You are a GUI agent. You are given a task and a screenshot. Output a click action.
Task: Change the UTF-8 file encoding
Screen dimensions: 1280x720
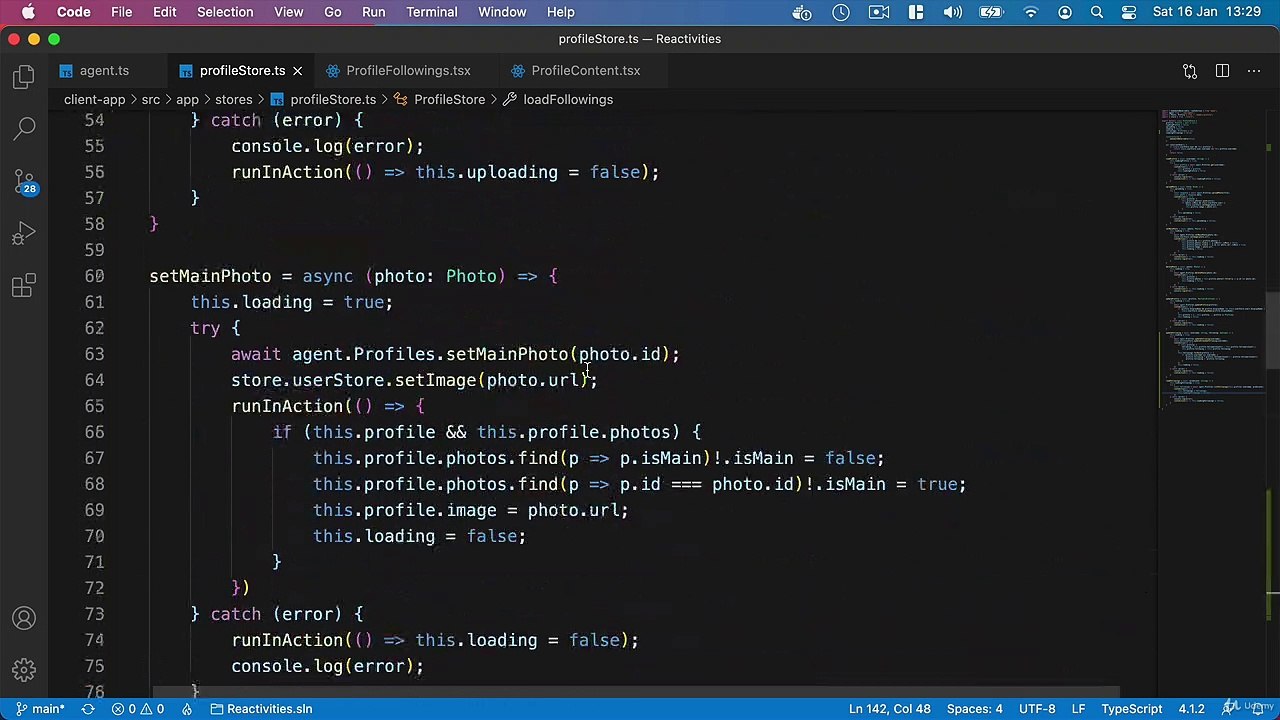[1037, 709]
